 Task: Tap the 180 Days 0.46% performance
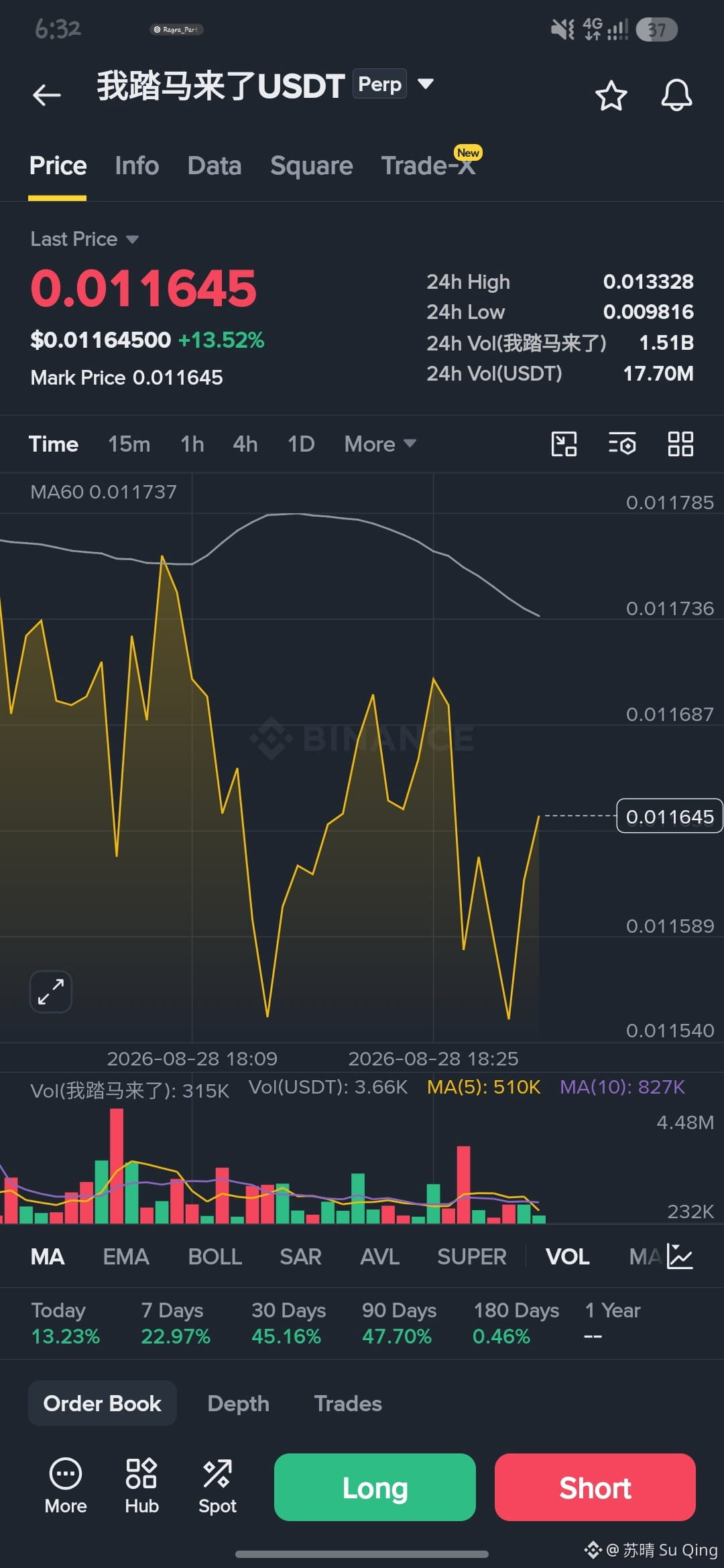[x=516, y=1323]
